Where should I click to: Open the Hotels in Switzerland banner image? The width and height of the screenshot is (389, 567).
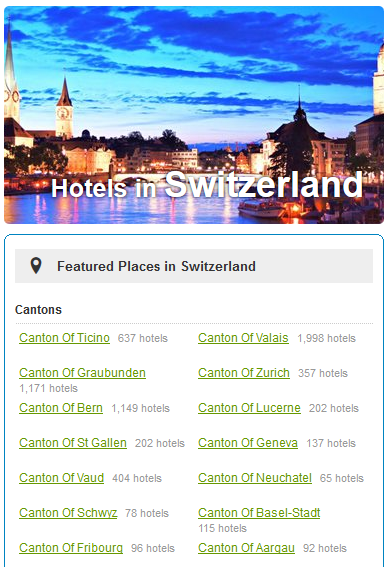coord(194,115)
